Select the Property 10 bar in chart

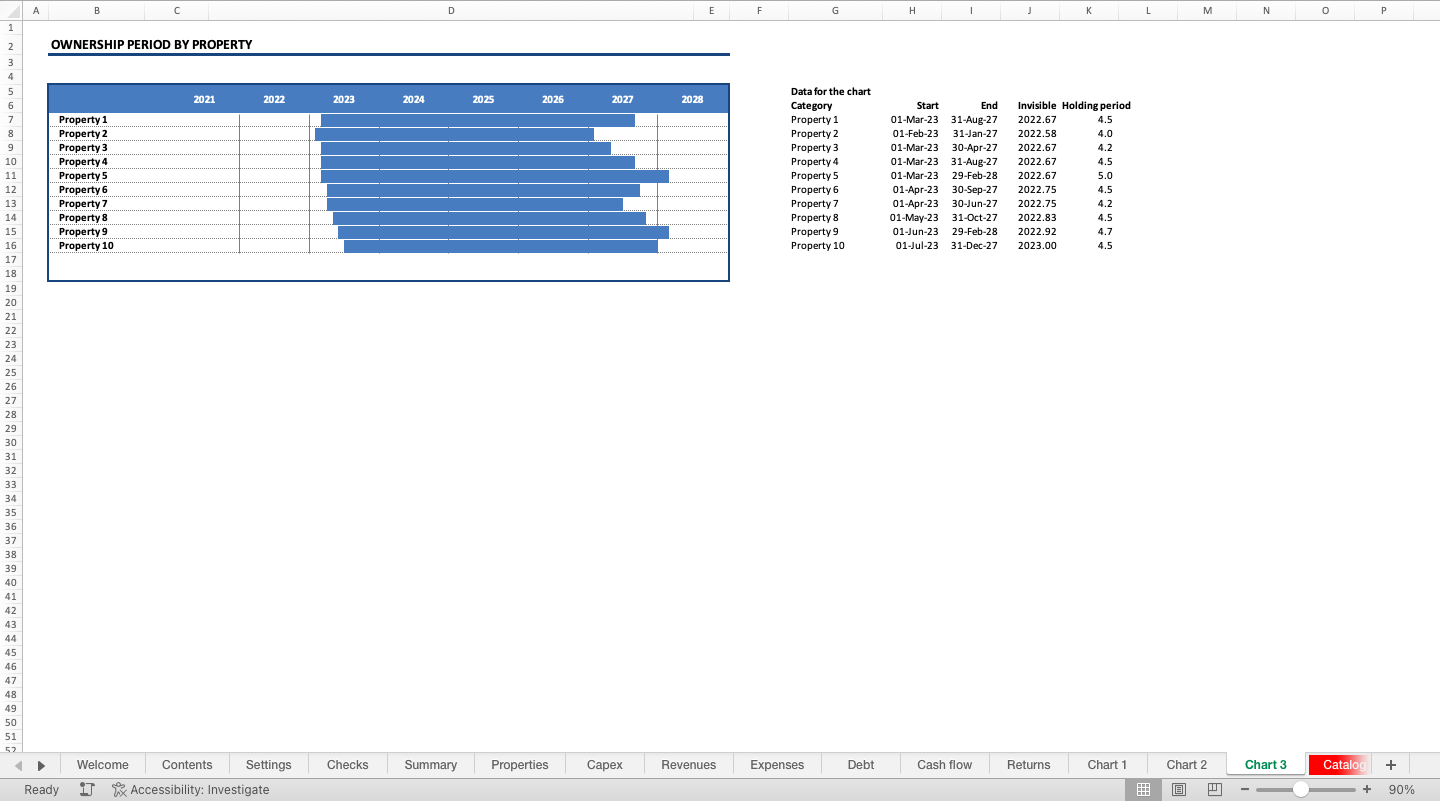coord(501,246)
